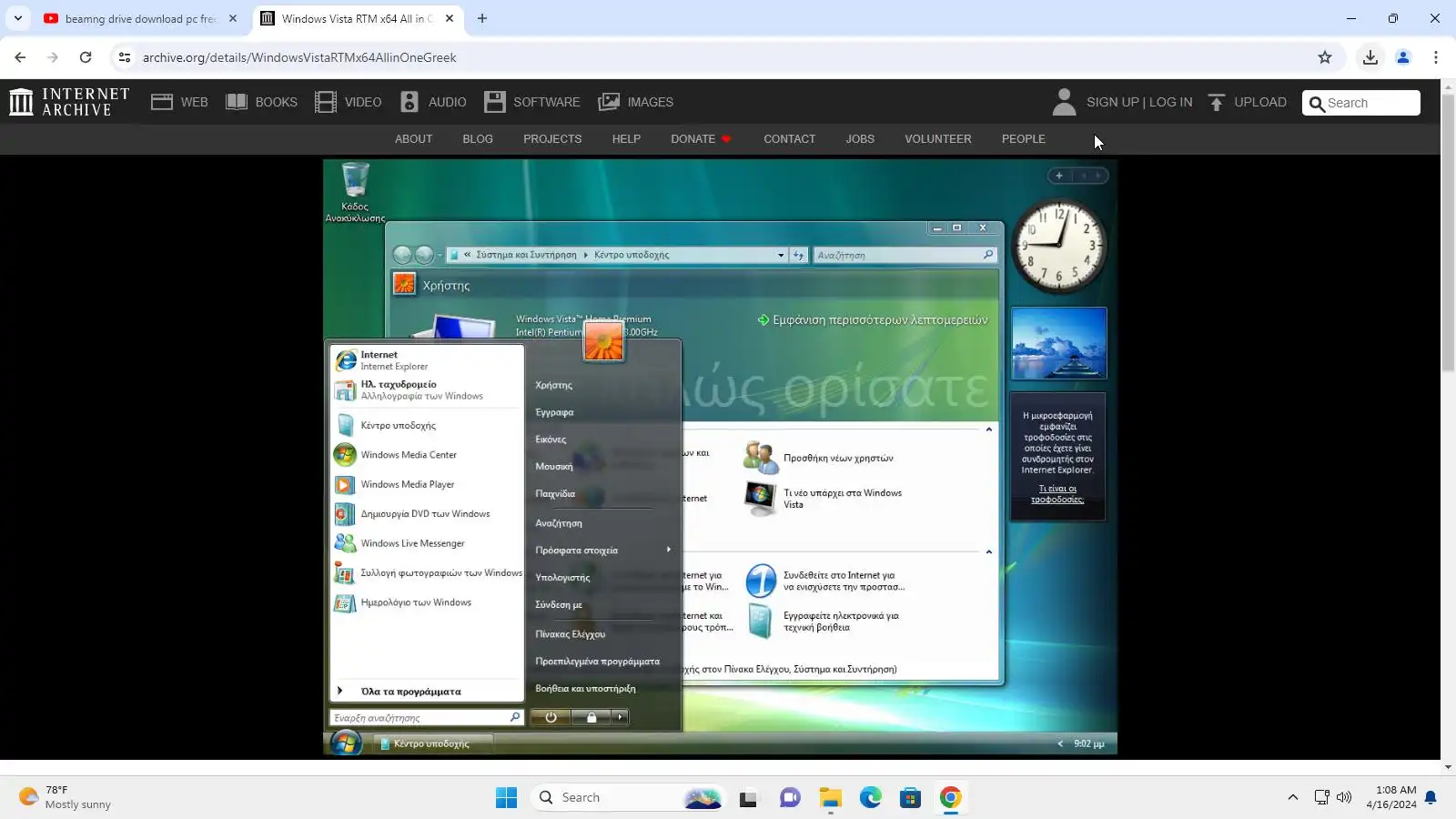Open the shutdown options arrow in the Vista Start menu
1456x819 pixels.
click(621, 717)
